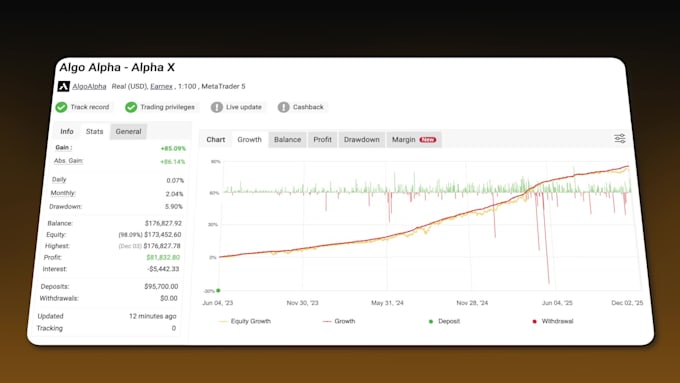Click the Cashback label
The height and width of the screenshot is (383, 680).
[308, 107]
